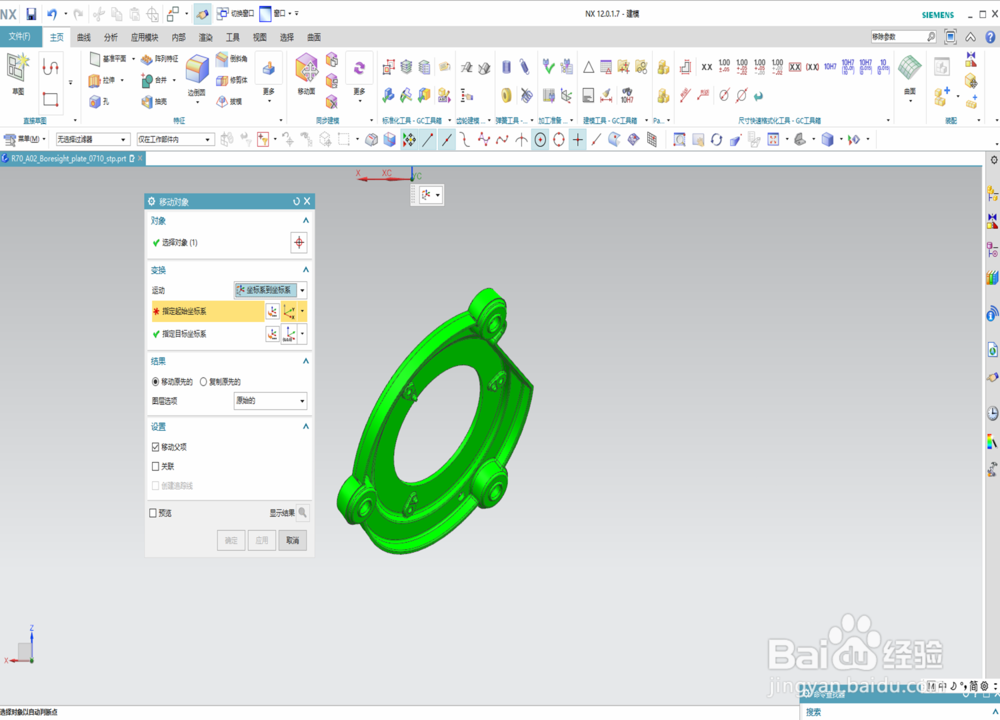Open the 抽壳 (Shell) tool

point(154,101)
